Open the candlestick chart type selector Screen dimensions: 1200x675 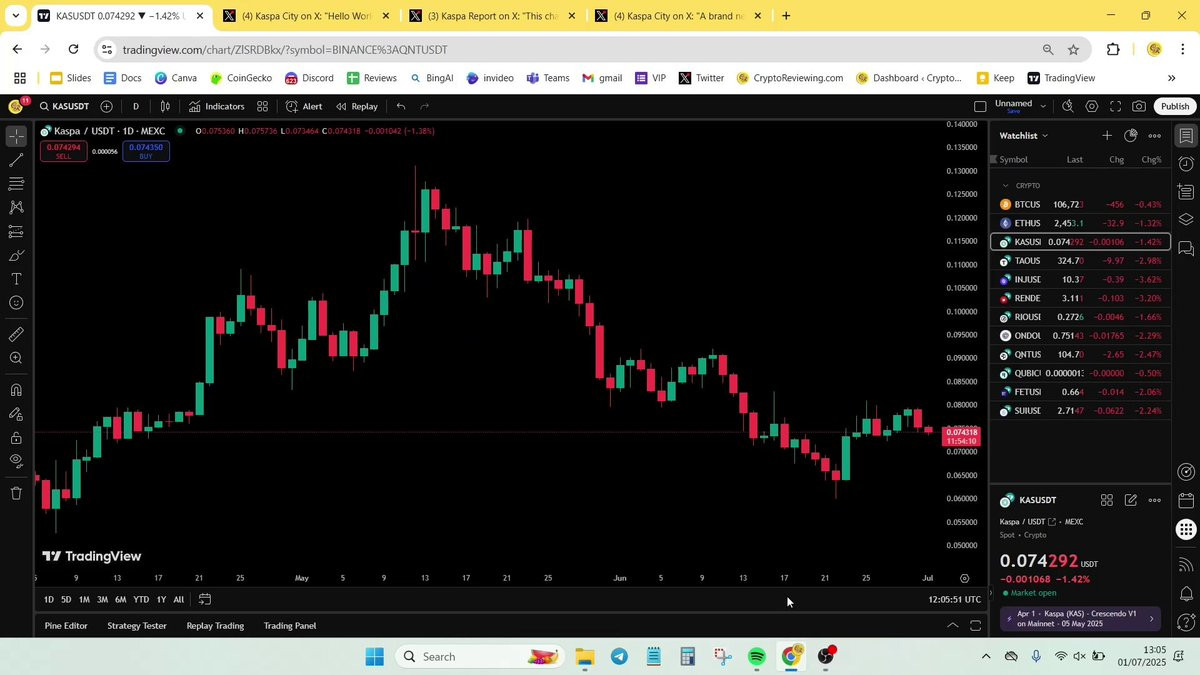point(166,106)
